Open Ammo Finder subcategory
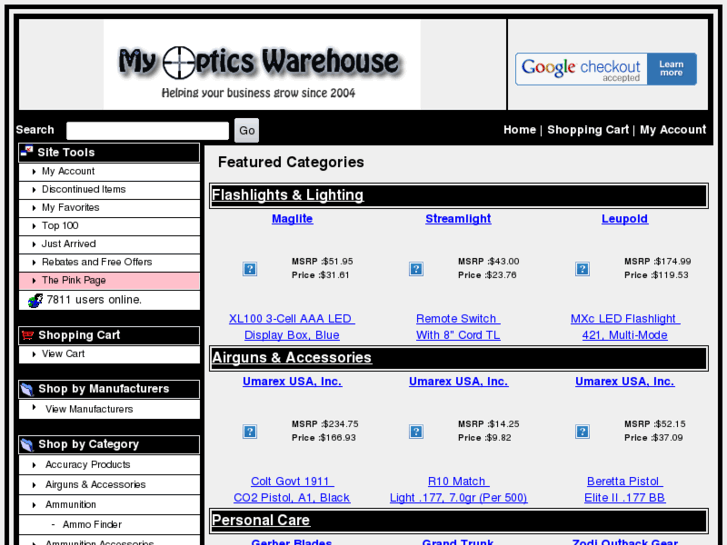Screen dimensions: 727x545 tap(92, 524)
